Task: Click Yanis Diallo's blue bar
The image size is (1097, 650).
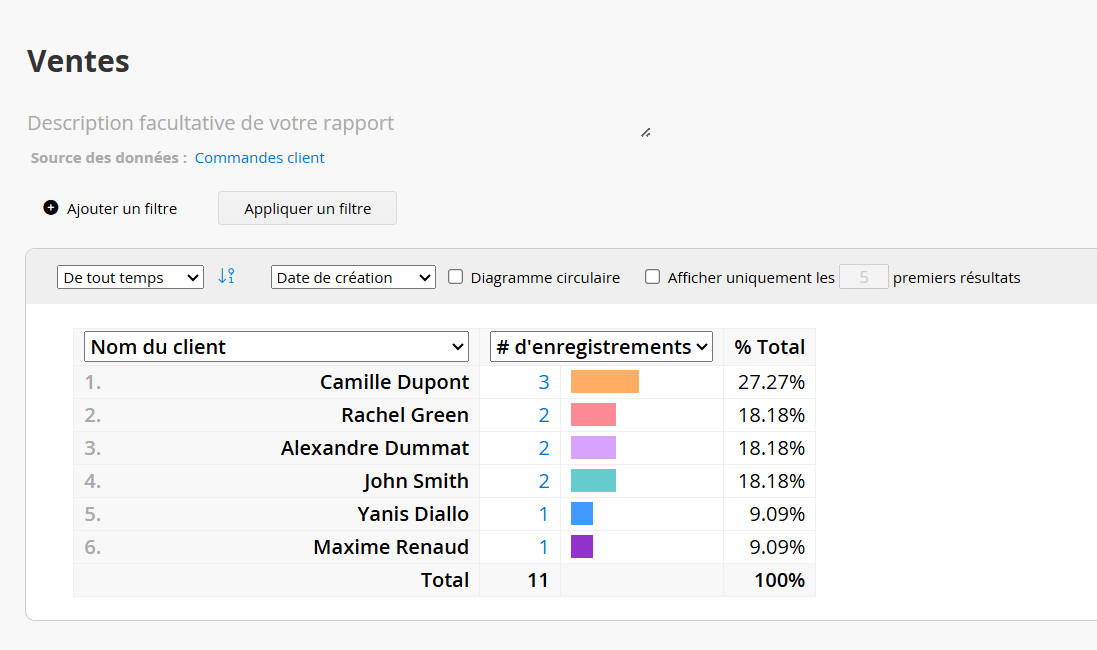Action: point(582,513)
